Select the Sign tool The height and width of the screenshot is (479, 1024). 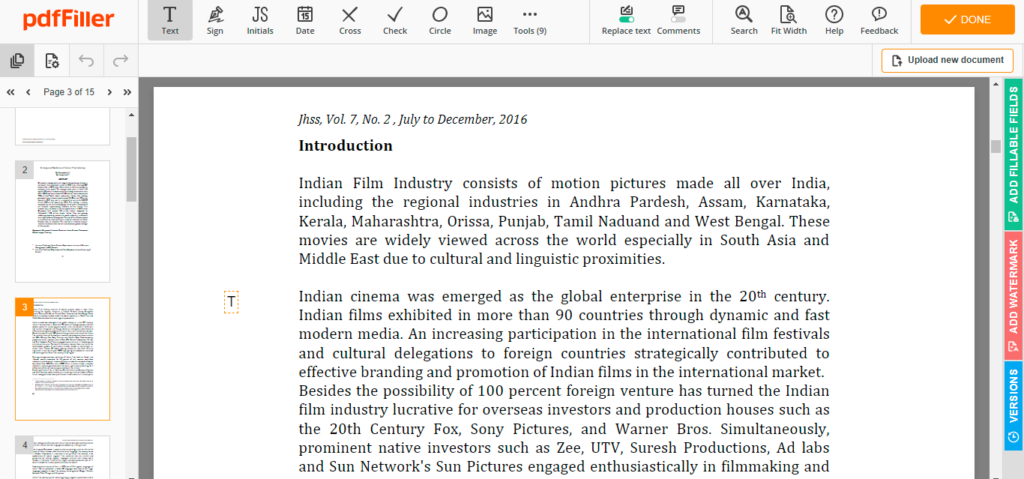[215, 20]
